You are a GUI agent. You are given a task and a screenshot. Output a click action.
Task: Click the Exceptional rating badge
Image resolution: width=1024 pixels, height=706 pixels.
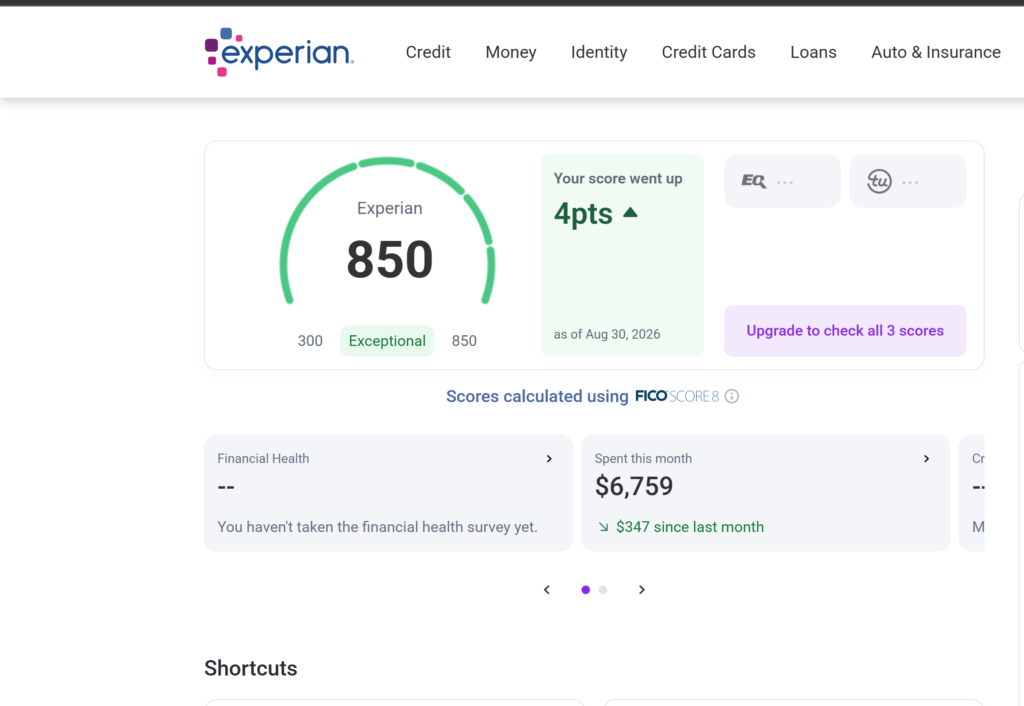click(387, 341)
